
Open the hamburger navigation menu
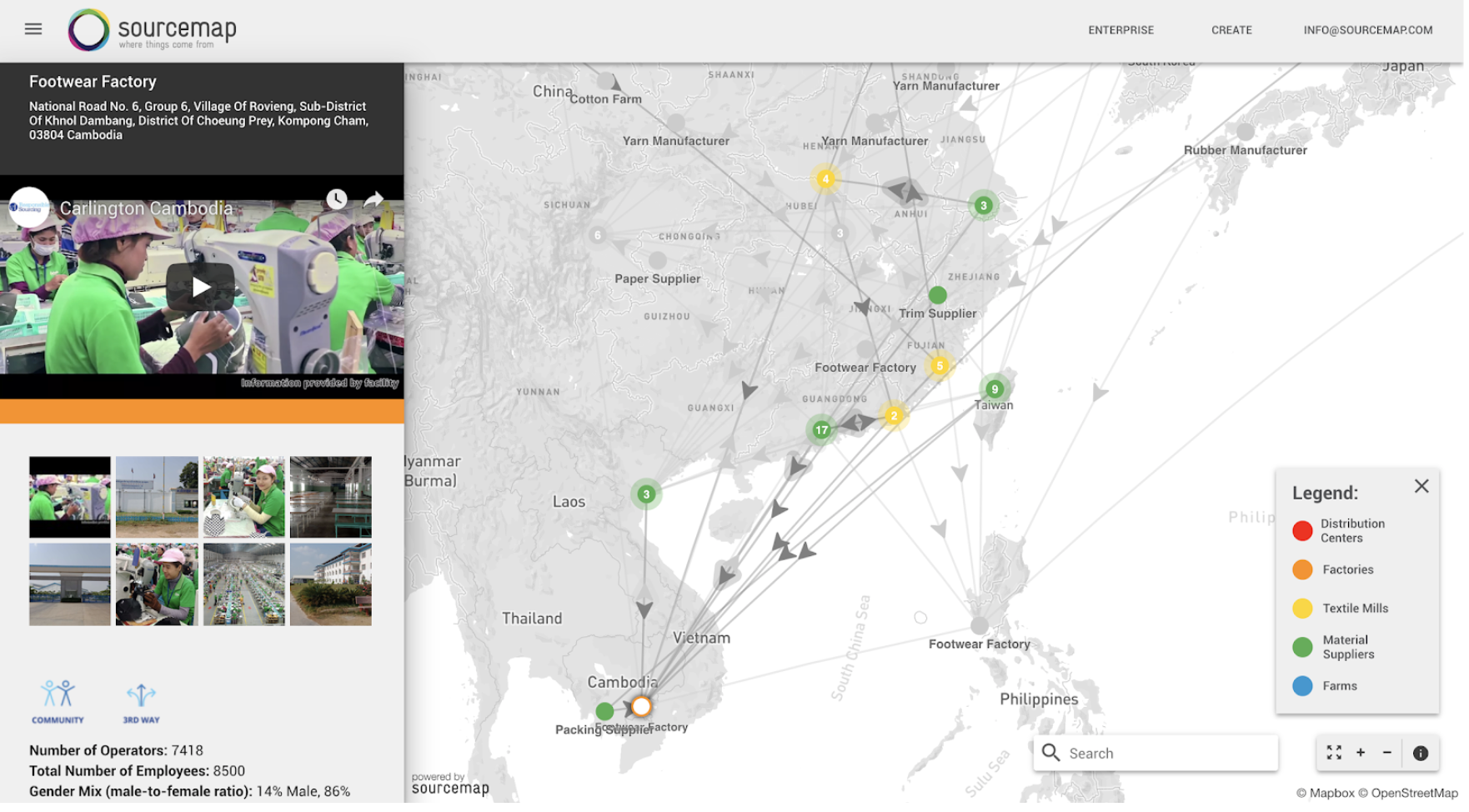[x=33, y=29]
